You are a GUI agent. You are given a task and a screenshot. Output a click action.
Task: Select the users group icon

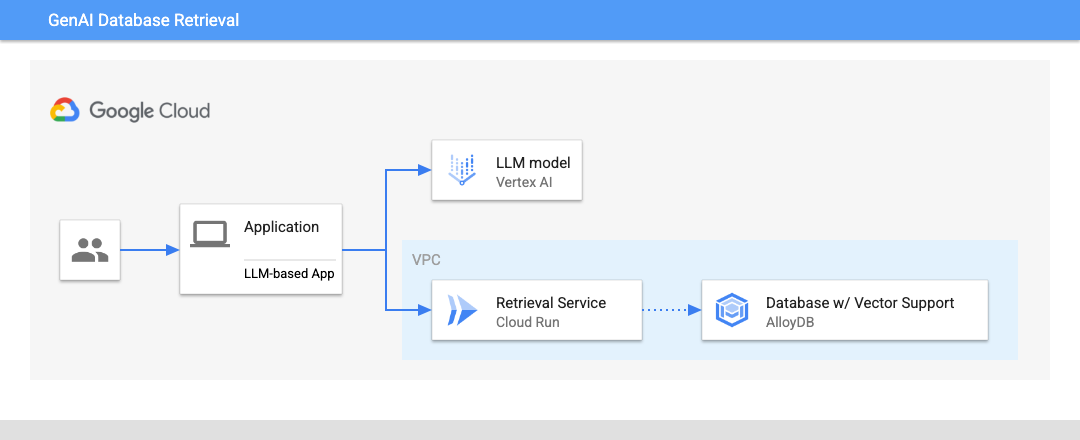(x=90, y=250)
